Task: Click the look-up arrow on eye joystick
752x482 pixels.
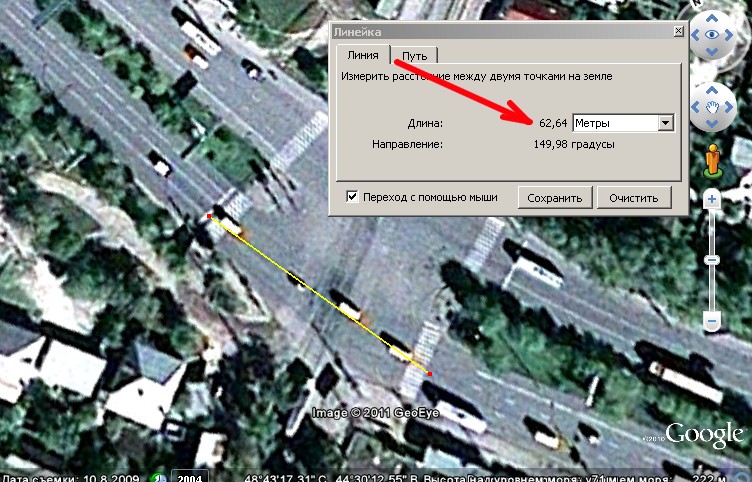Action: [712, 19]
